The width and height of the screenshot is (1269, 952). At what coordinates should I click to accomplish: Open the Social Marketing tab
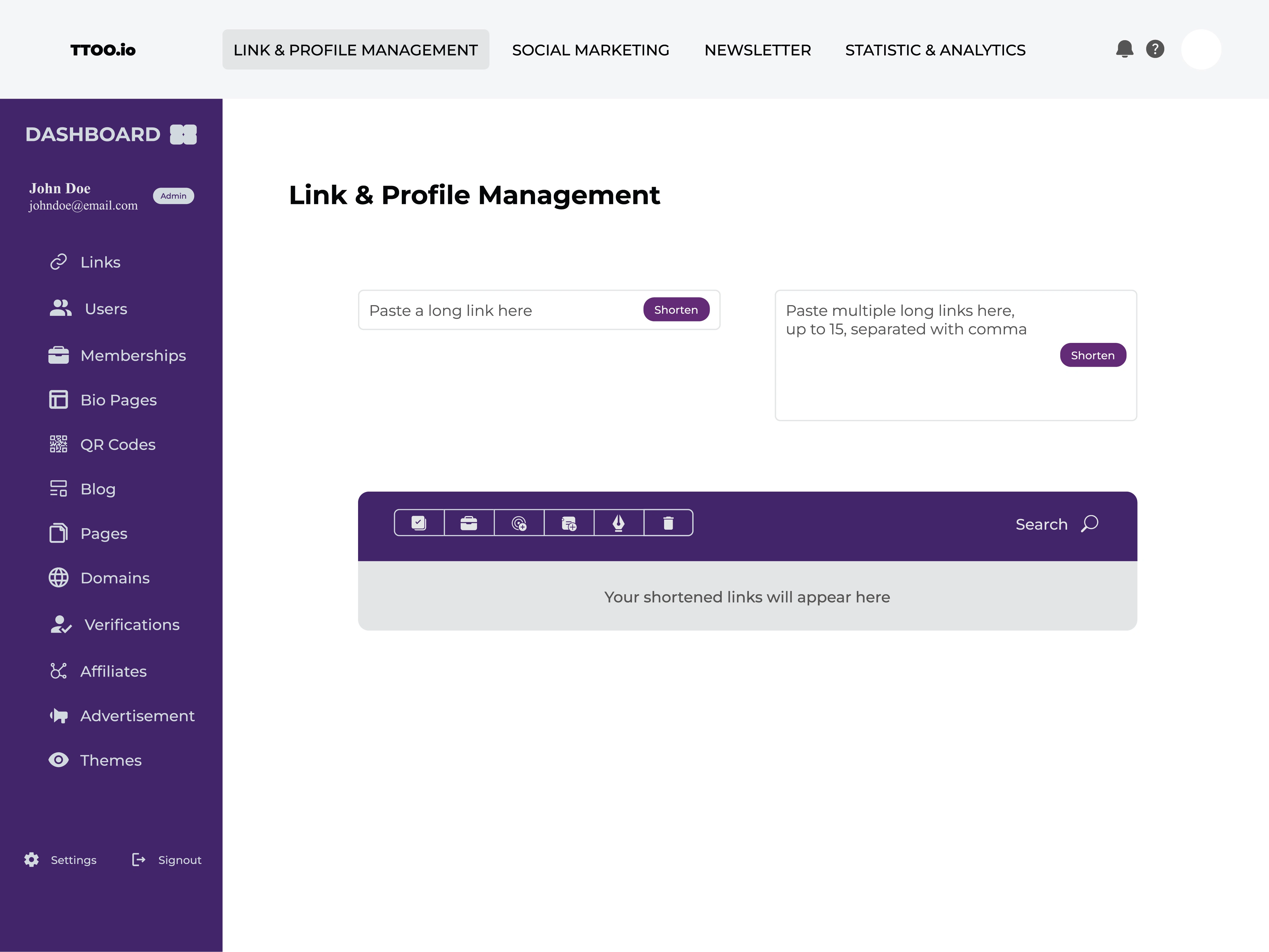tap(590, 50)
